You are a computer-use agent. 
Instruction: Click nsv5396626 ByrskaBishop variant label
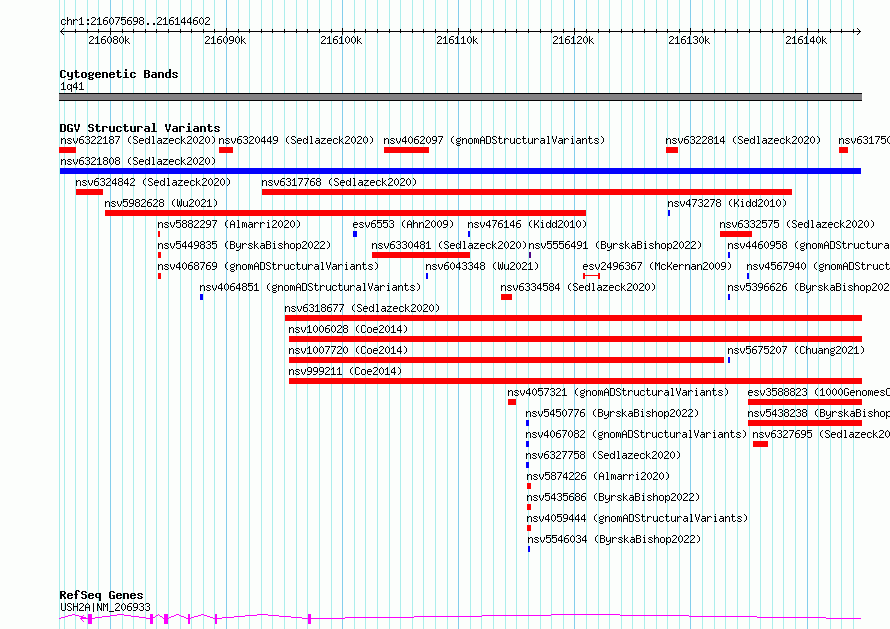click(808, 287)
